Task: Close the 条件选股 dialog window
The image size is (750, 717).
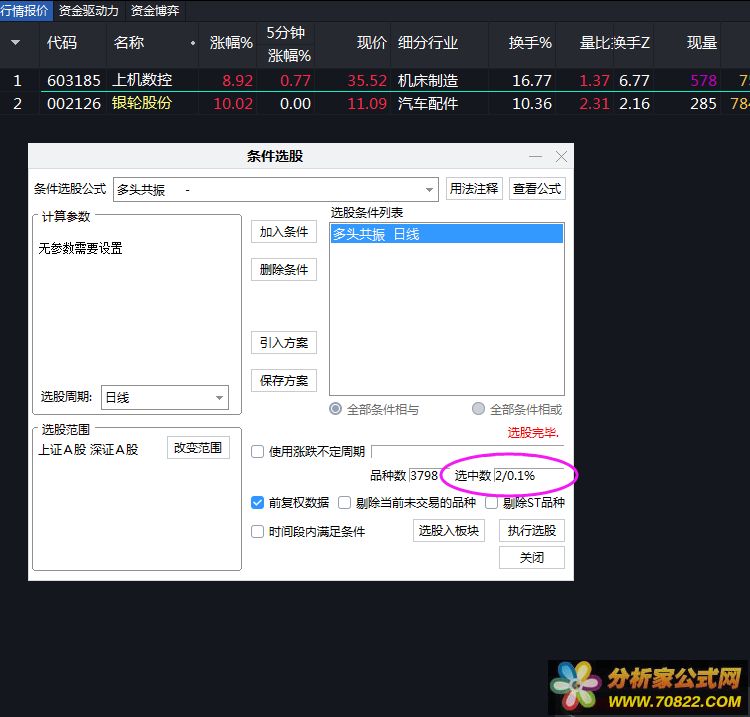Action: pyautogui.click(x=561, y=157)
